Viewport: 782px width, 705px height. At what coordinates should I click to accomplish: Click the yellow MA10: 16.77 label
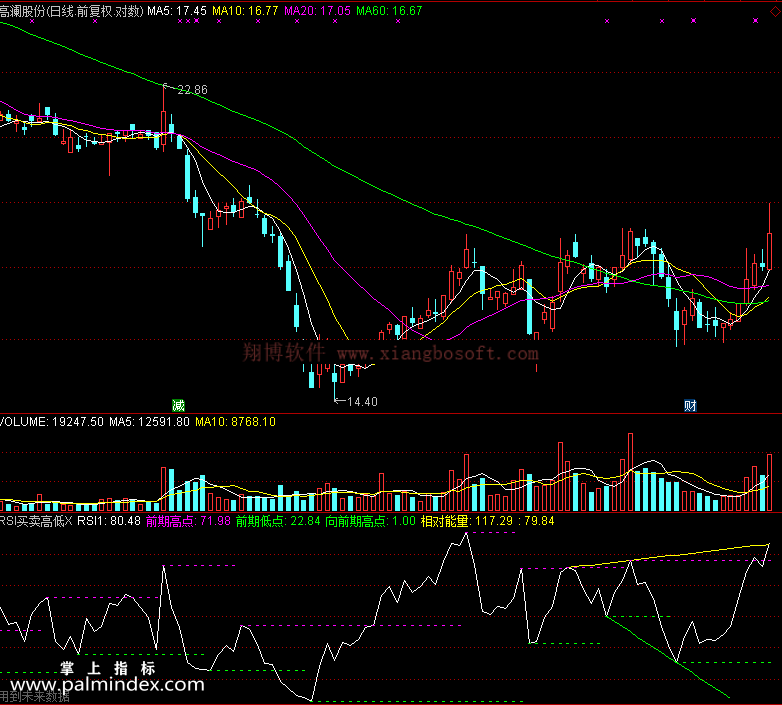(245, 11)
